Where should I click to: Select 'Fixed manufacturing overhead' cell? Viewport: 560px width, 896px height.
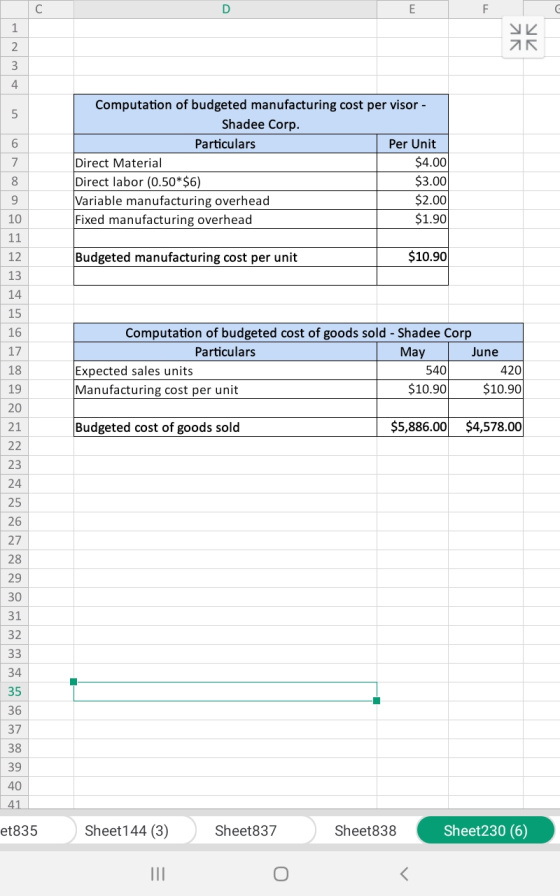coord(225,219)
